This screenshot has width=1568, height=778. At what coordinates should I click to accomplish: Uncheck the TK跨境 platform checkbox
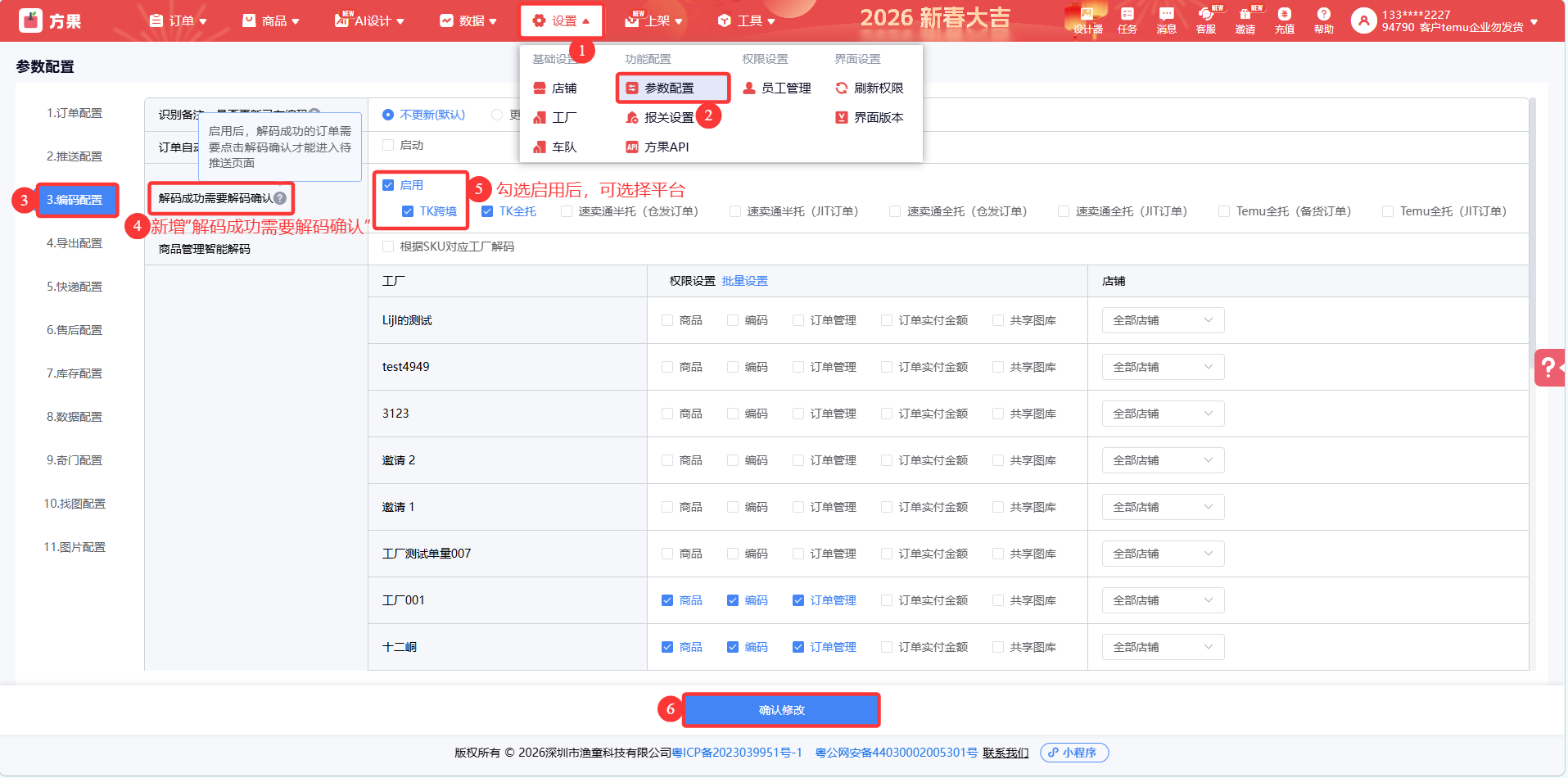click(408, 211)
